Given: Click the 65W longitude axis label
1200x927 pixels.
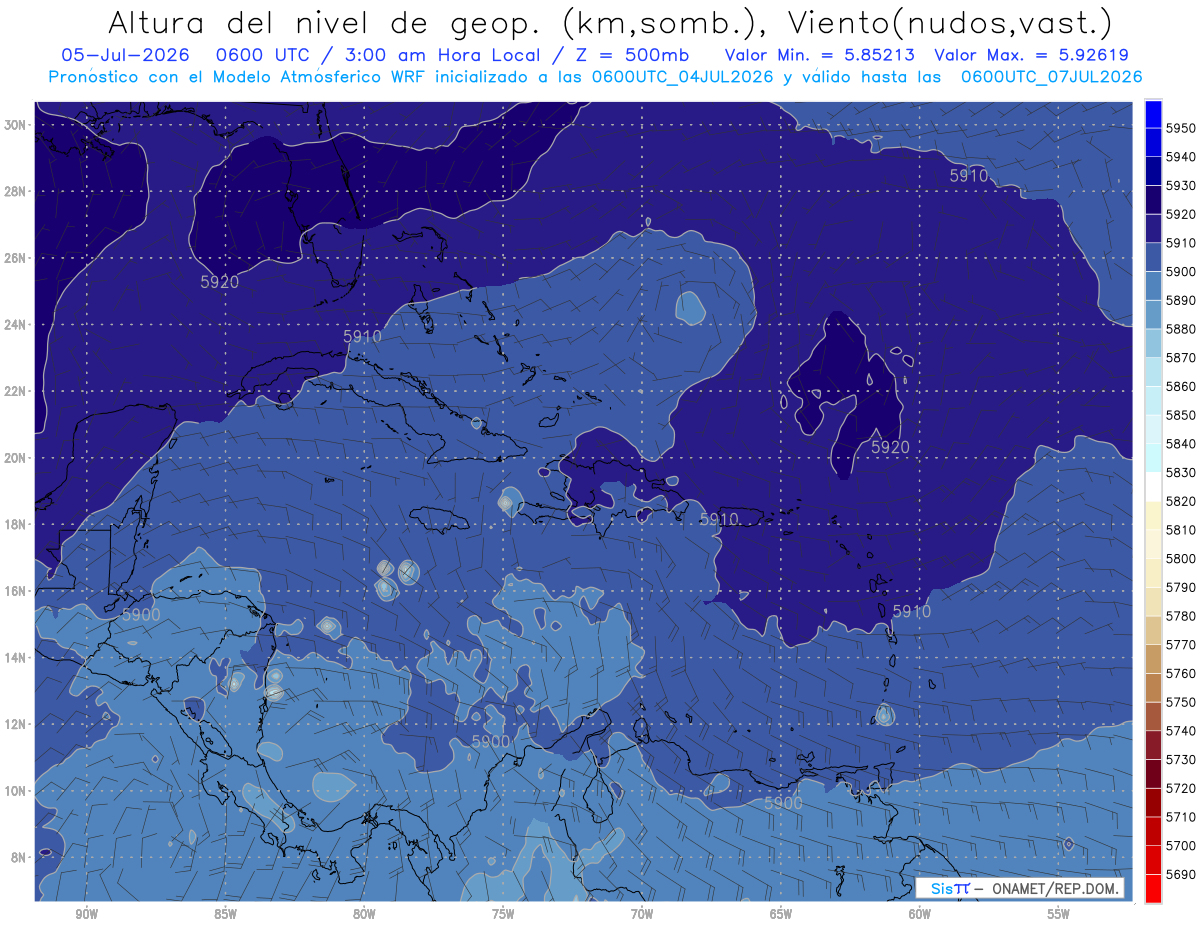Looking at the screenshot, I should click(x=781, y=914).
